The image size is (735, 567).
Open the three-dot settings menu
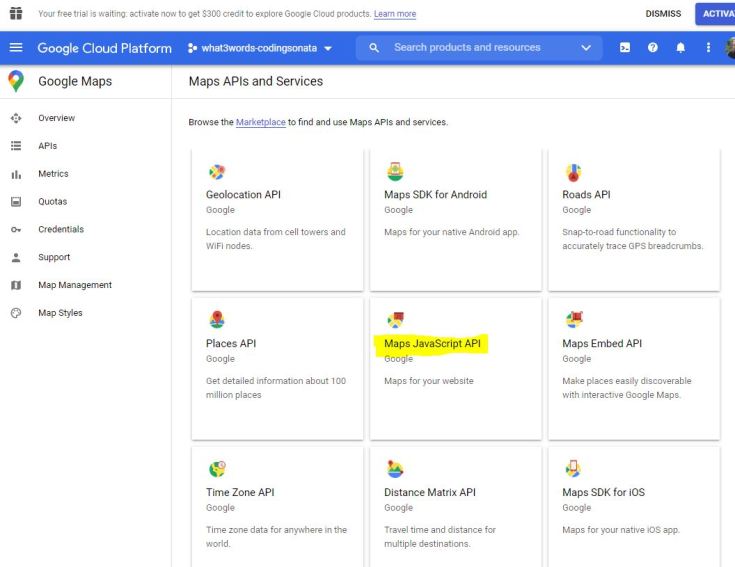(x=708, y=47)
